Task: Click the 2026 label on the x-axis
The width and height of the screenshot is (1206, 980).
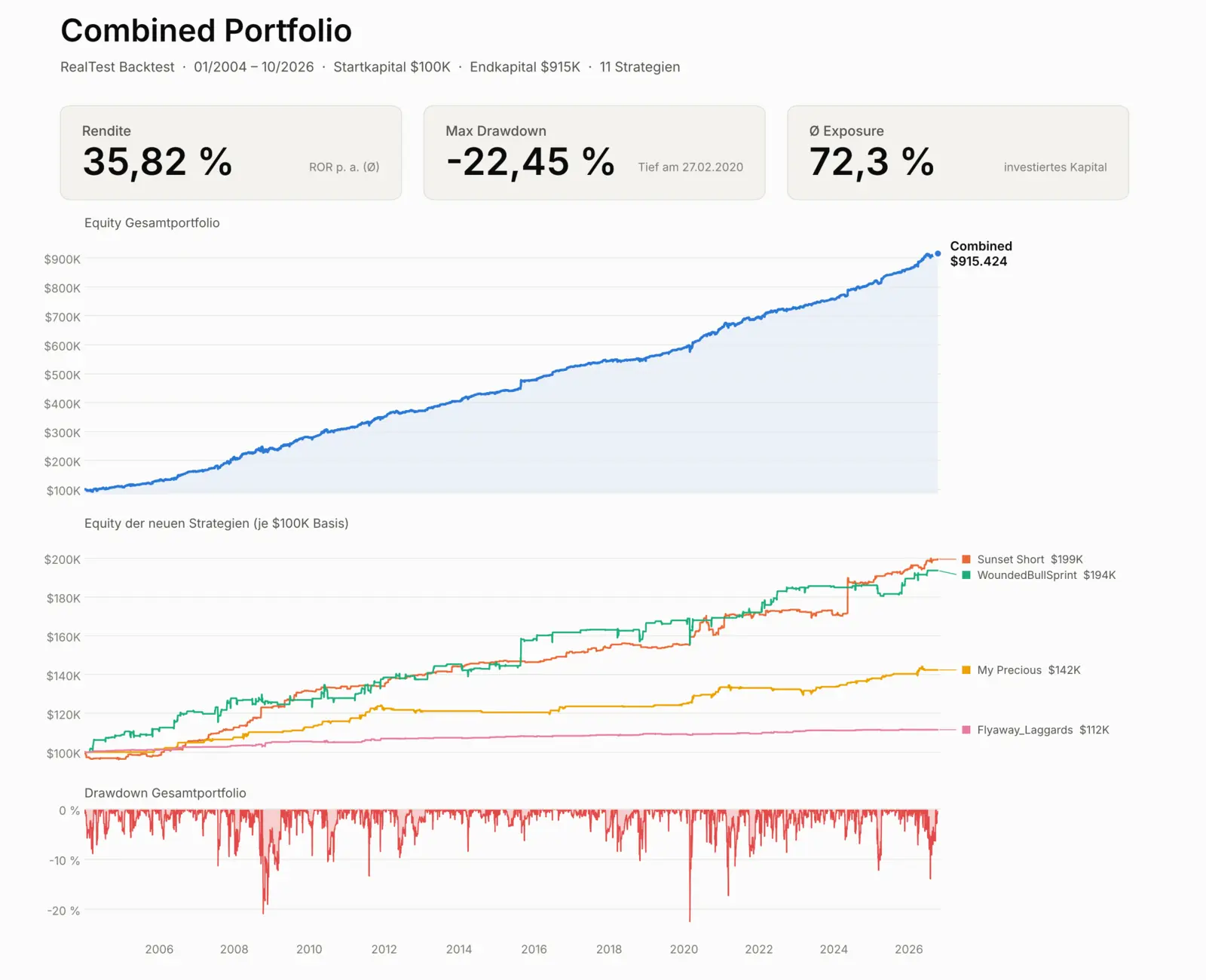Action: click(908, 950)
